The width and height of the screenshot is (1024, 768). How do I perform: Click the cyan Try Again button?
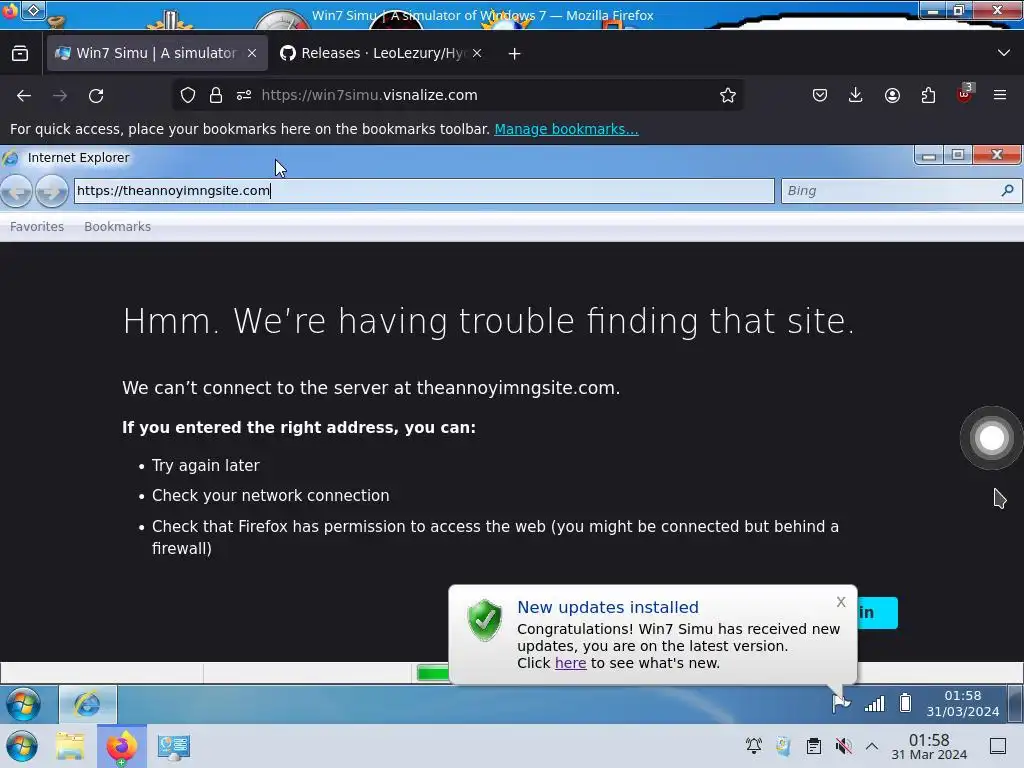(x=877, y=613)
